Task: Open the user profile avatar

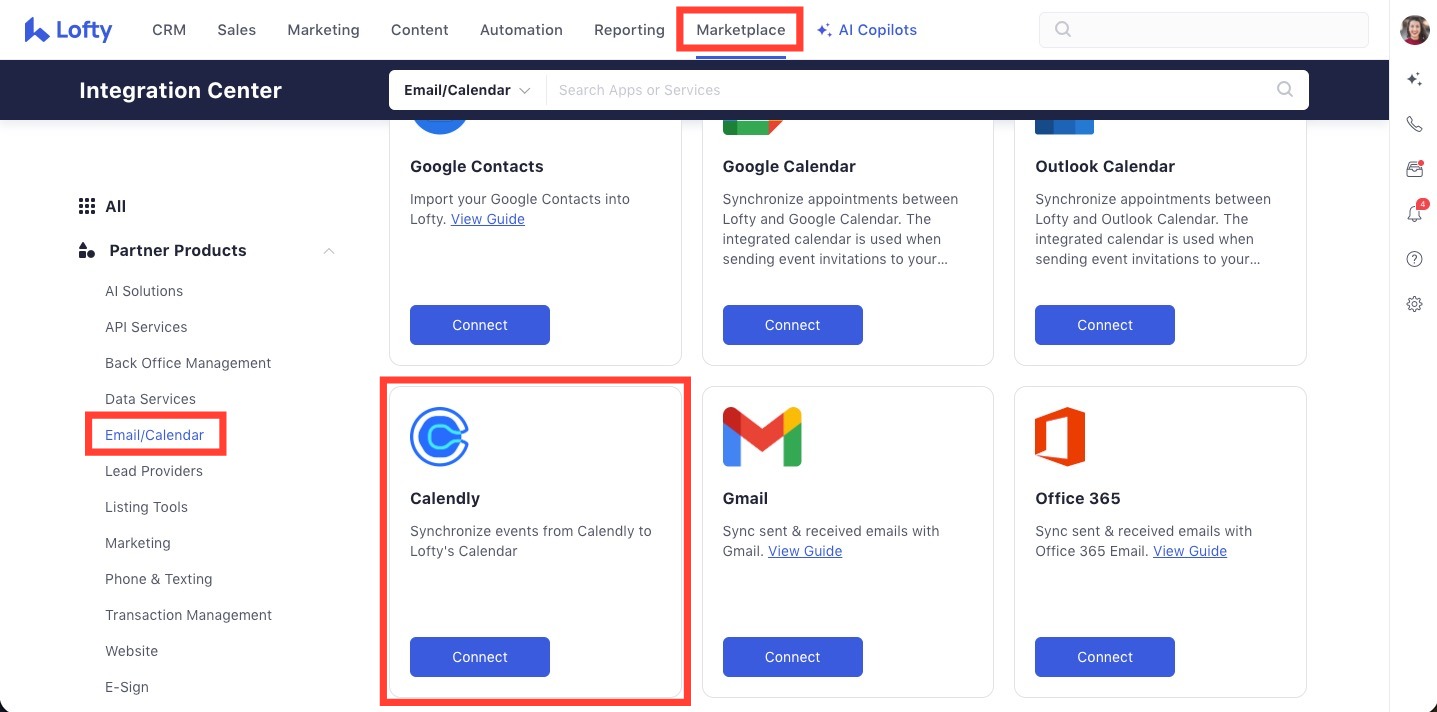Action: [x=1414, y=30]
